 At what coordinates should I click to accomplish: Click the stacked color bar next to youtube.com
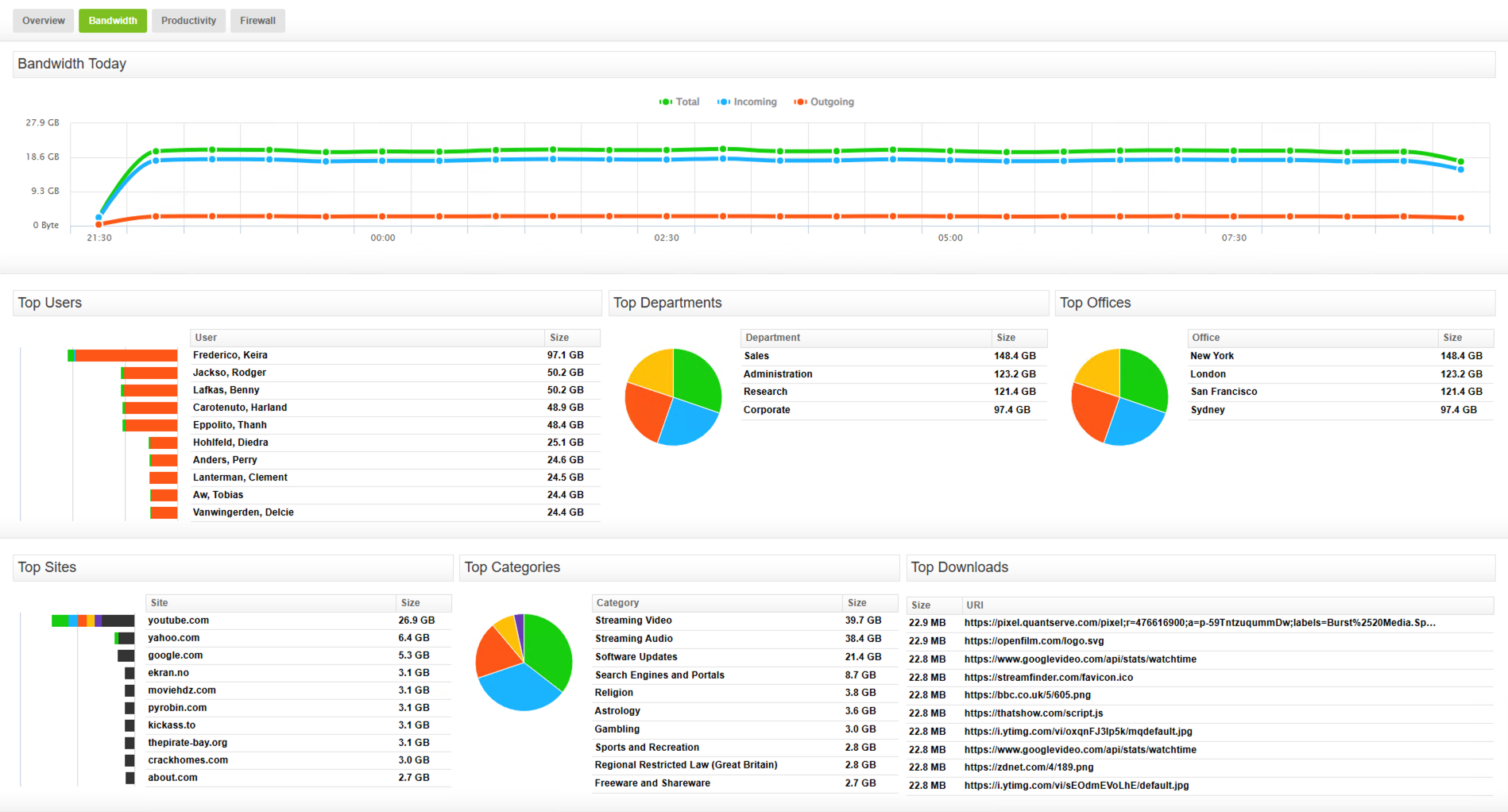coord(94,620)
